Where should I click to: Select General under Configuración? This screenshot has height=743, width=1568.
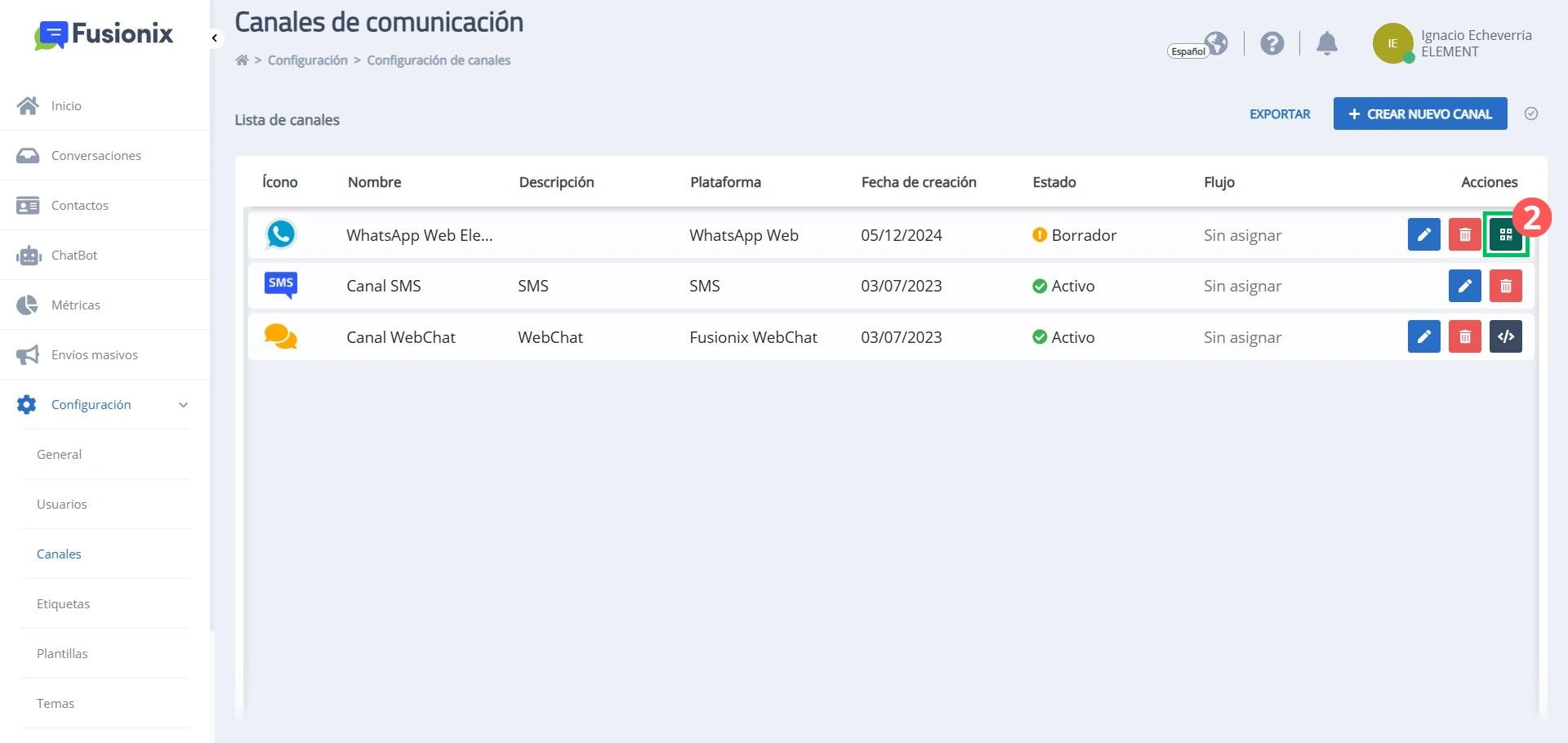pos(105,454)
